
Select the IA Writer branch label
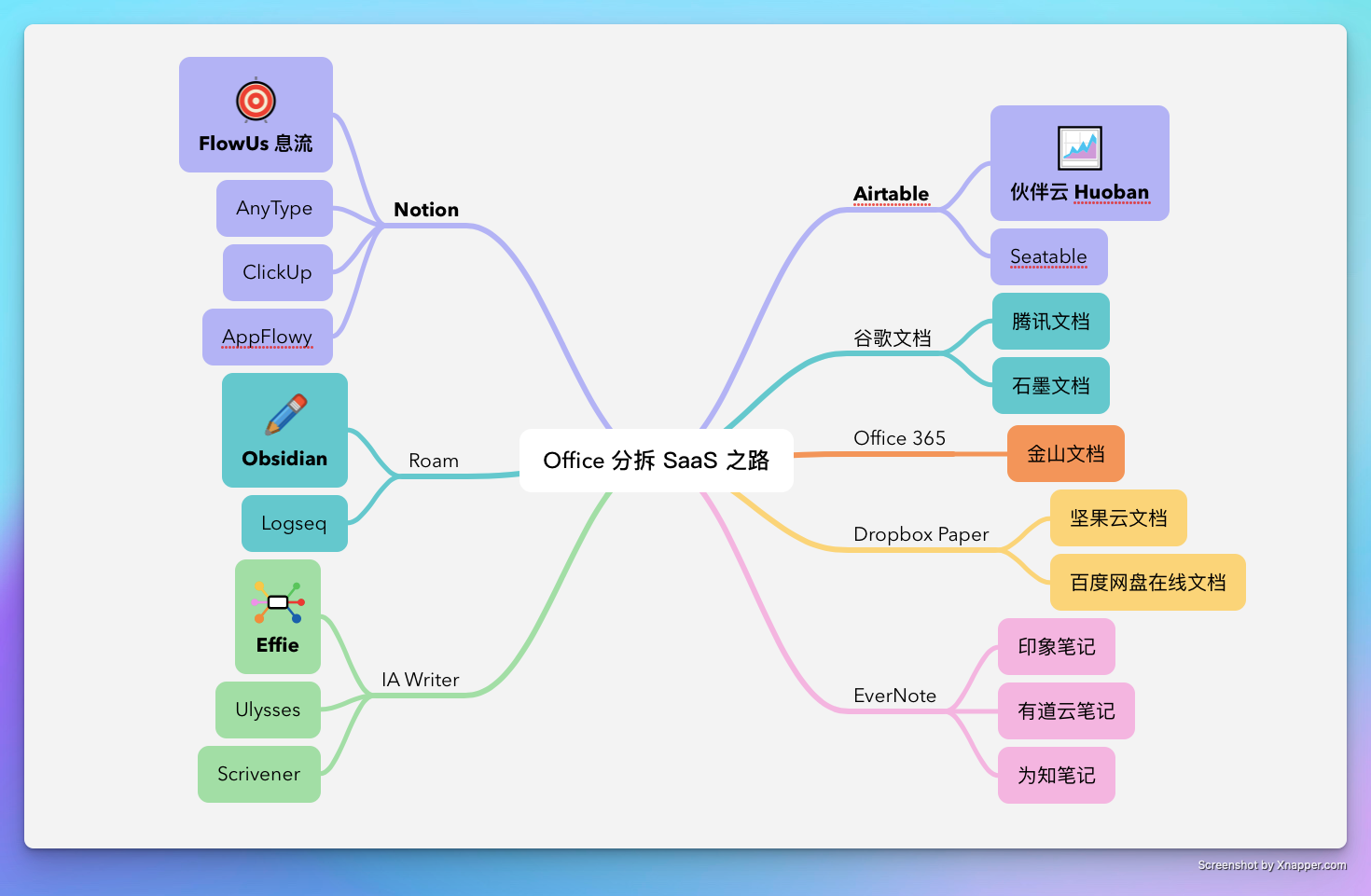[x=421, y=680]
